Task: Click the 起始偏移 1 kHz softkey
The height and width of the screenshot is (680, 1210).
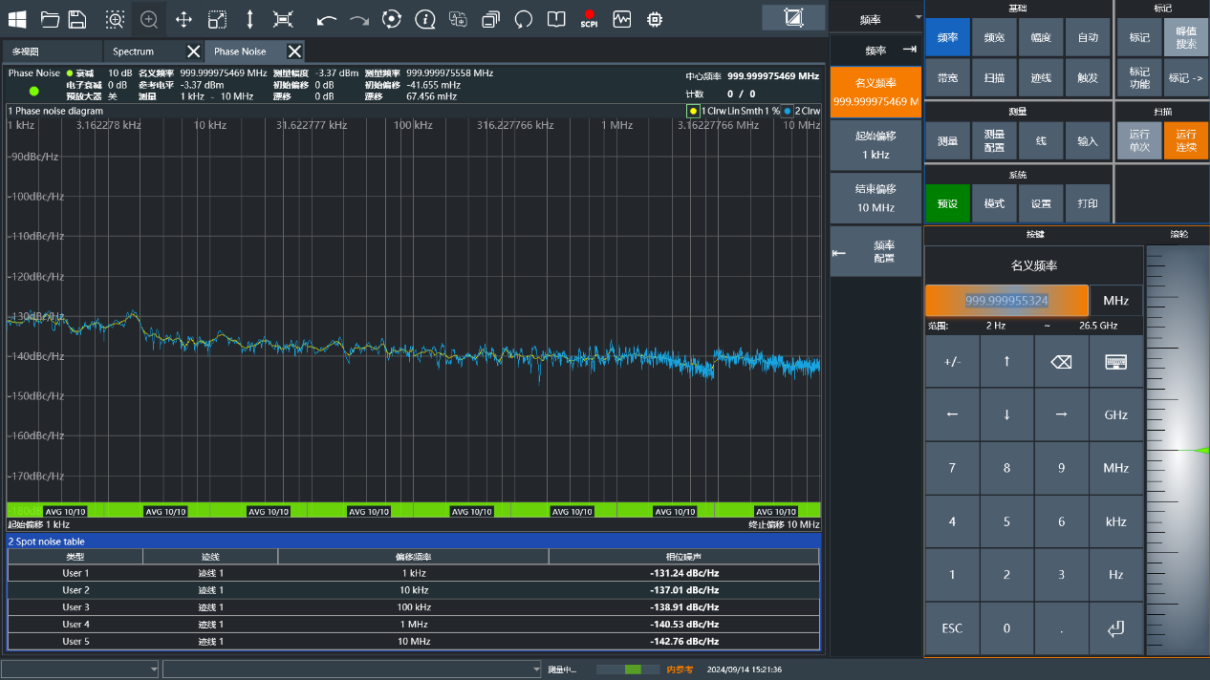Action: pyautogui.click(x=876, y=146)
